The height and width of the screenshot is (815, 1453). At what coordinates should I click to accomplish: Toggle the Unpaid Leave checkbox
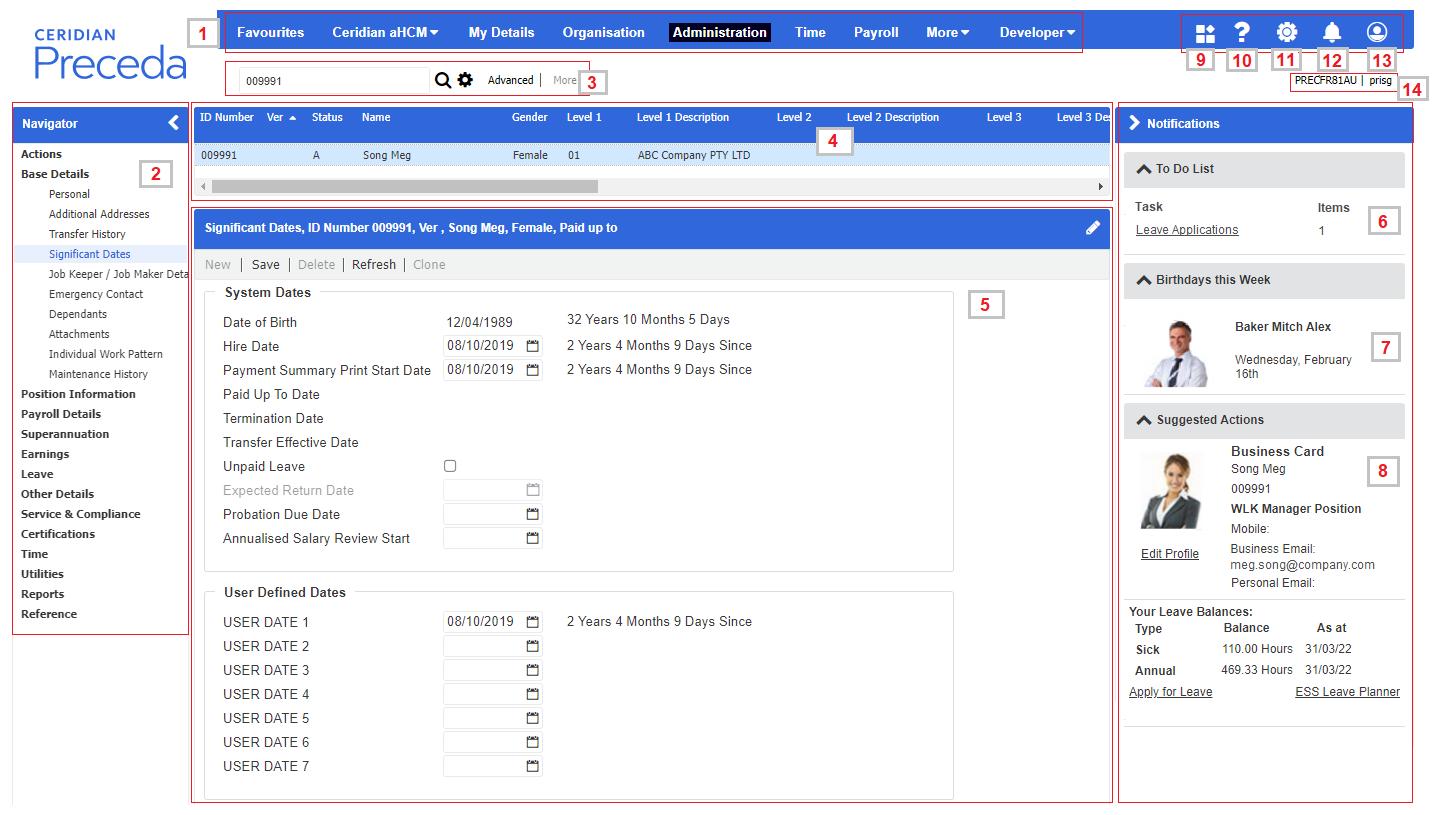click(x=450, y=466)
